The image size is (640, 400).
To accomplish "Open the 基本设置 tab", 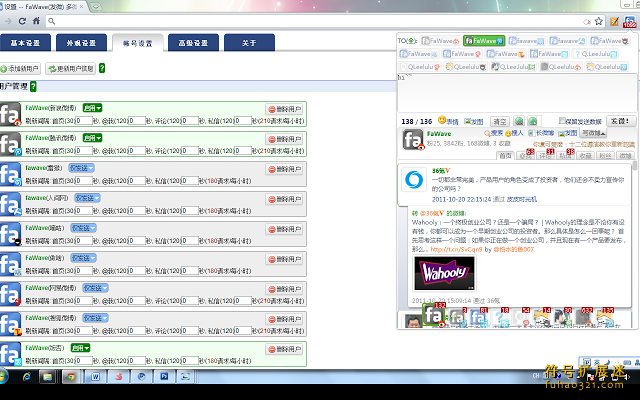I will [x=25, y=43].
